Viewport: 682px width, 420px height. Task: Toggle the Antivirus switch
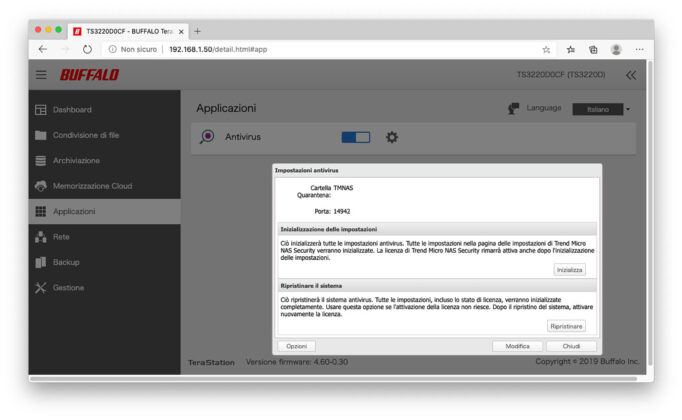tap(356, 137)
